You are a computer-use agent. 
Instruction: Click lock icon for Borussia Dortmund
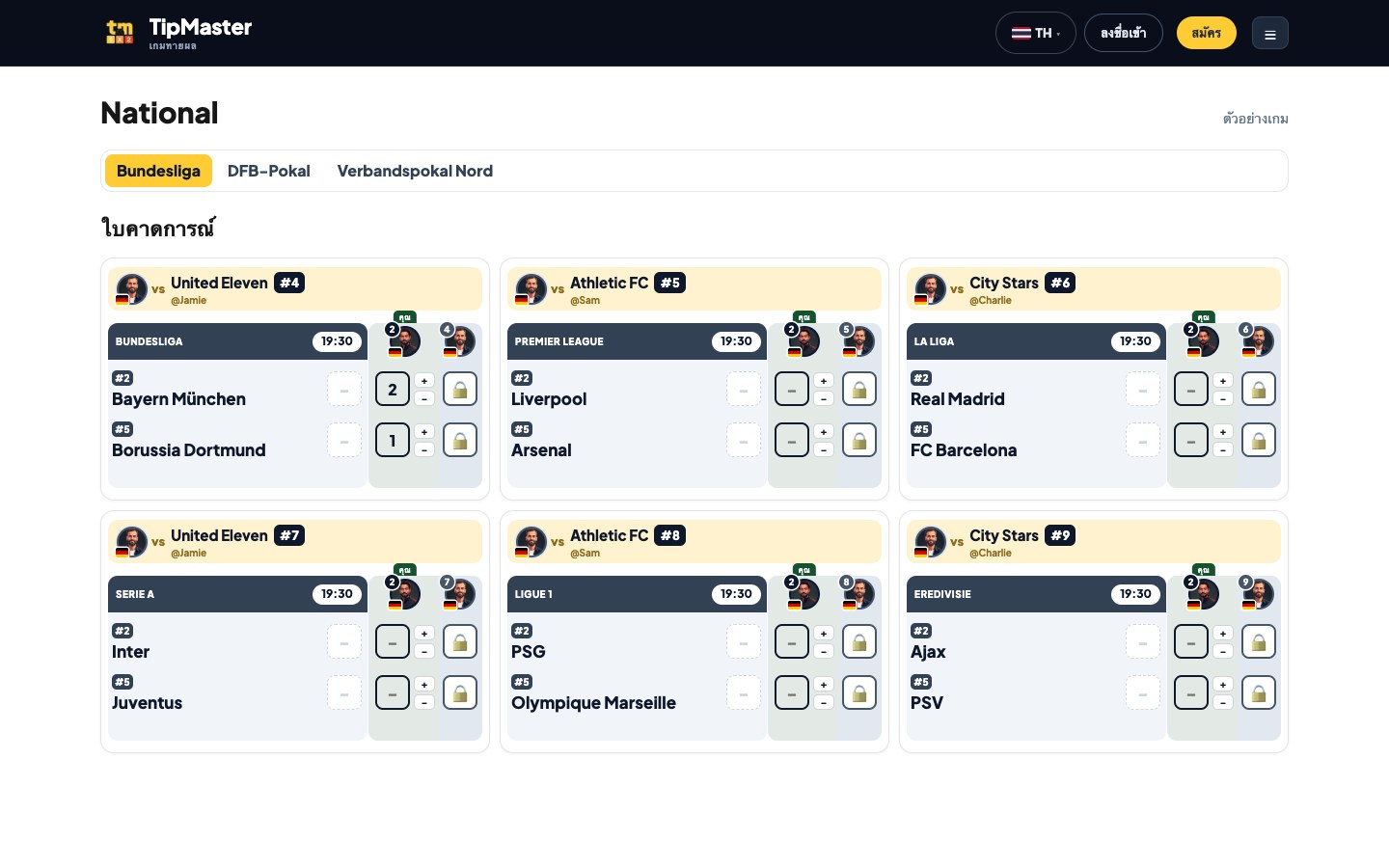pos(460,441)
